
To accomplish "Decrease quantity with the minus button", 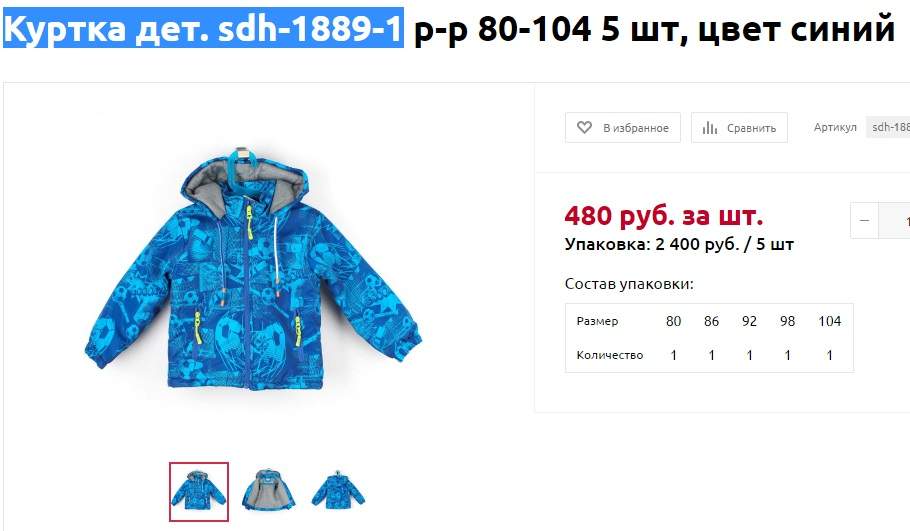I will [x=864, y=220].
